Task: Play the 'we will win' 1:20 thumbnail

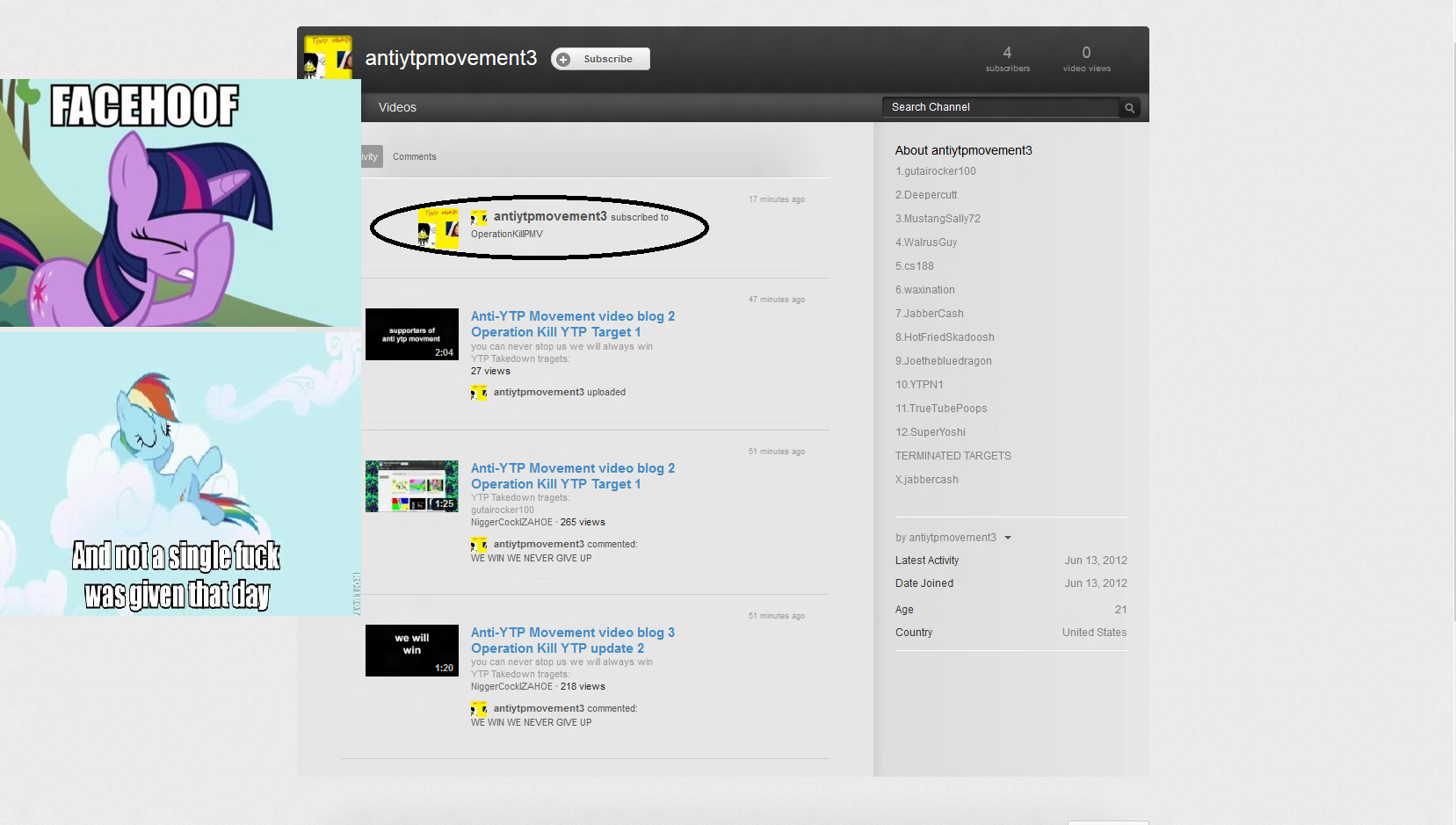Action: click(412, 650)
